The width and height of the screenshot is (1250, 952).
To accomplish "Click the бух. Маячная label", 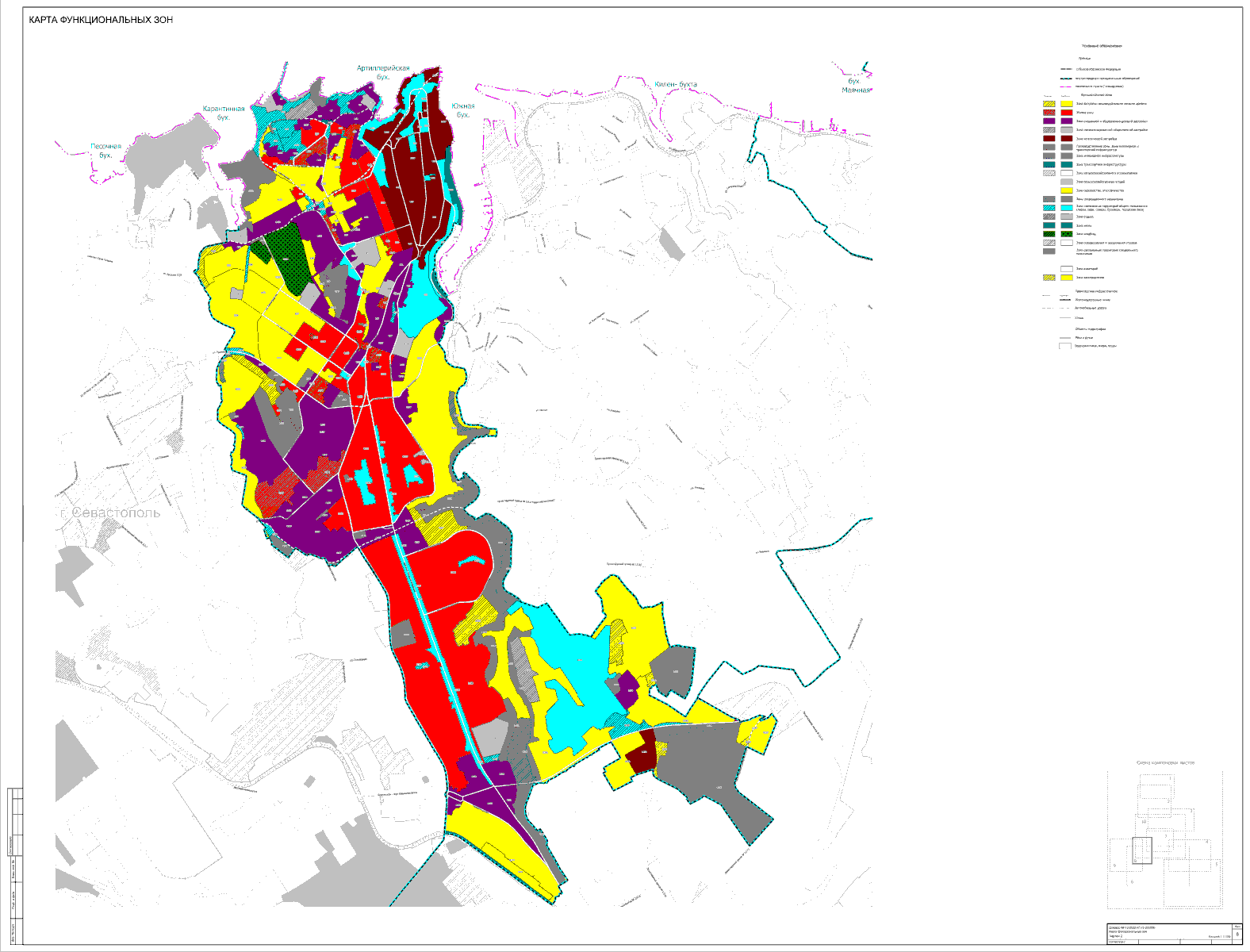I will click(856, 86).
